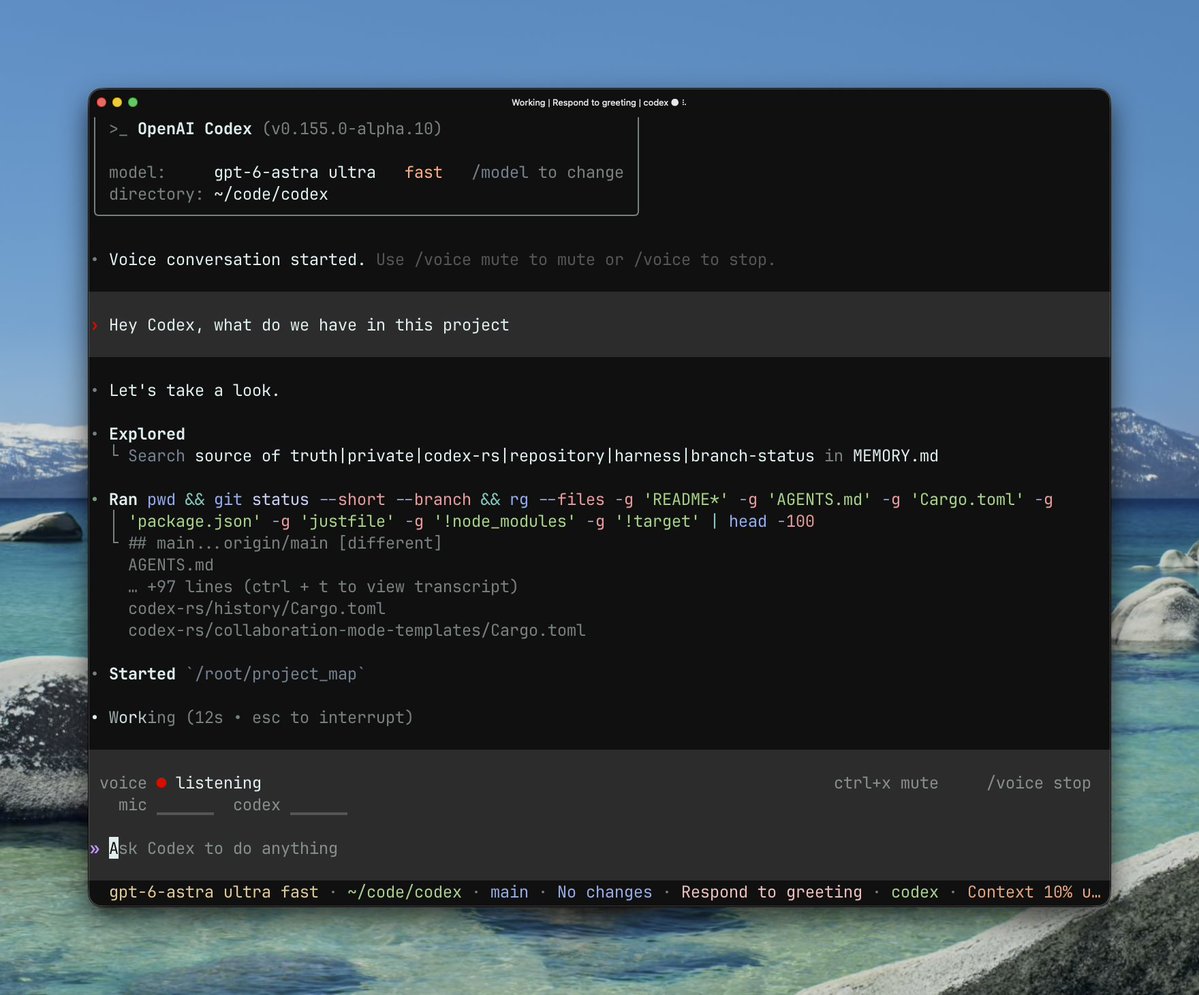1199x995 pixels.
Task: Click the '/root/project_map' path
Action: point(275,674)
